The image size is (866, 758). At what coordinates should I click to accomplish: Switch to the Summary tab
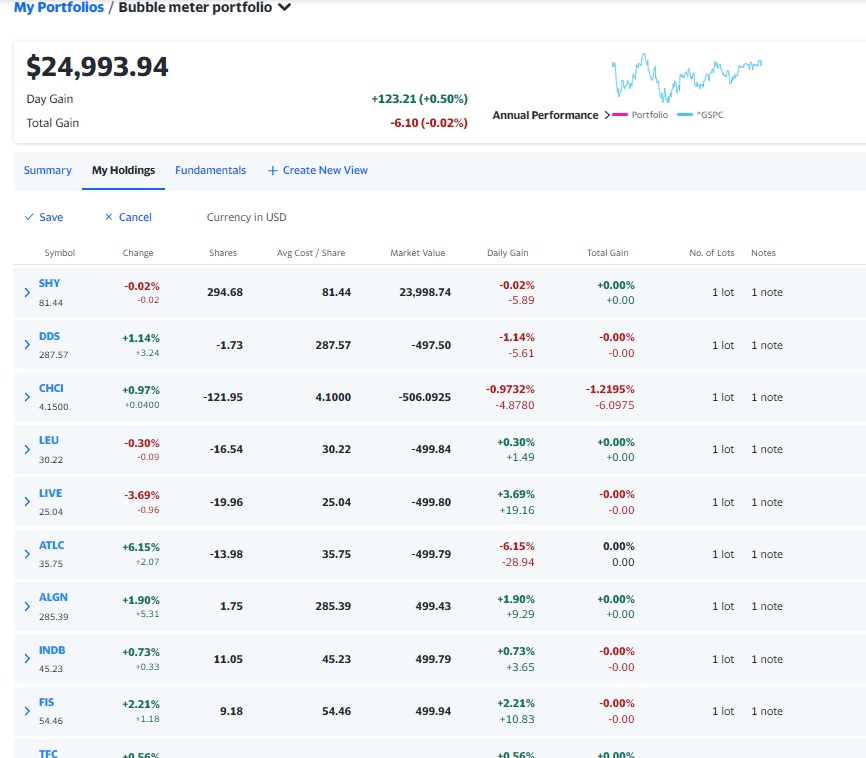point(47,170)
